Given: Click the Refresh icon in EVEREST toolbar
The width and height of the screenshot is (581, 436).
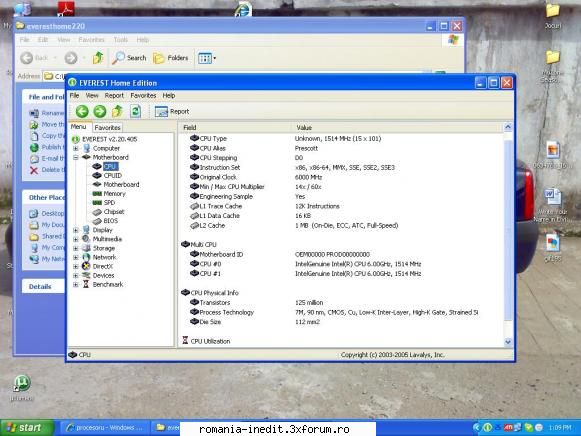Looking at the screenshot, I should [136, 111].
